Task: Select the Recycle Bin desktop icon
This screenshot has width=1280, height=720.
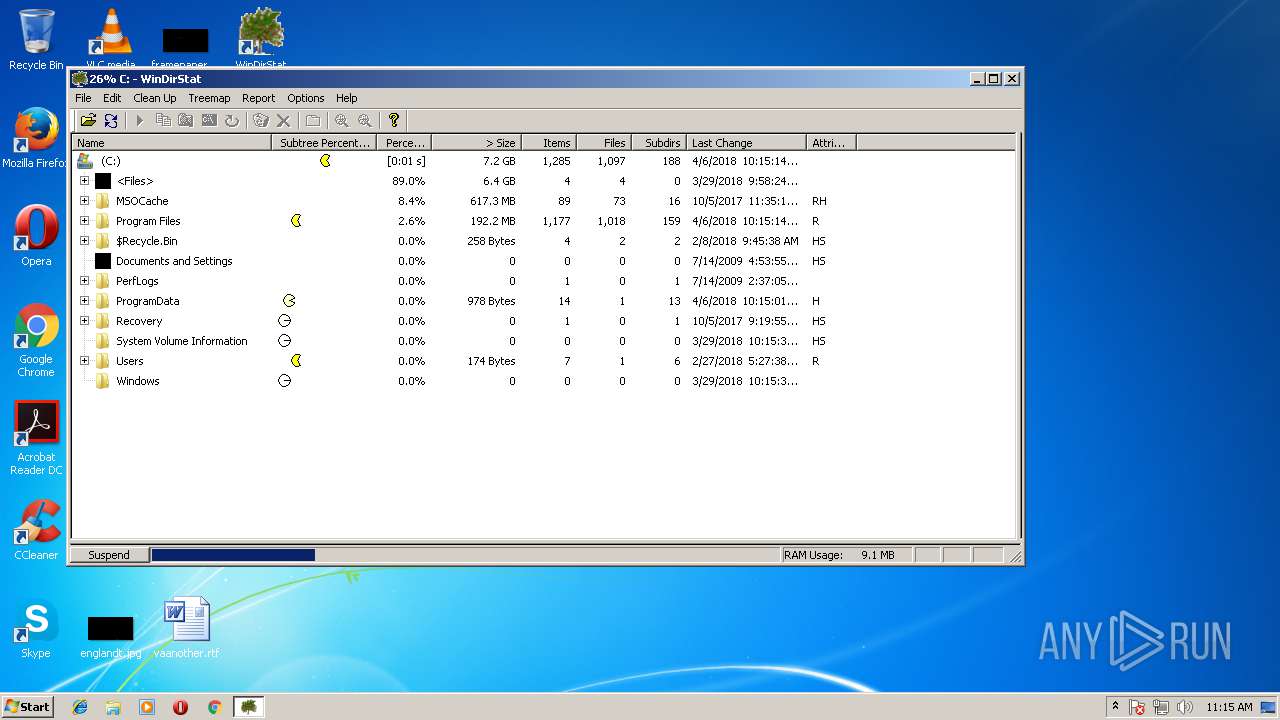Action: tap(36, 40)
